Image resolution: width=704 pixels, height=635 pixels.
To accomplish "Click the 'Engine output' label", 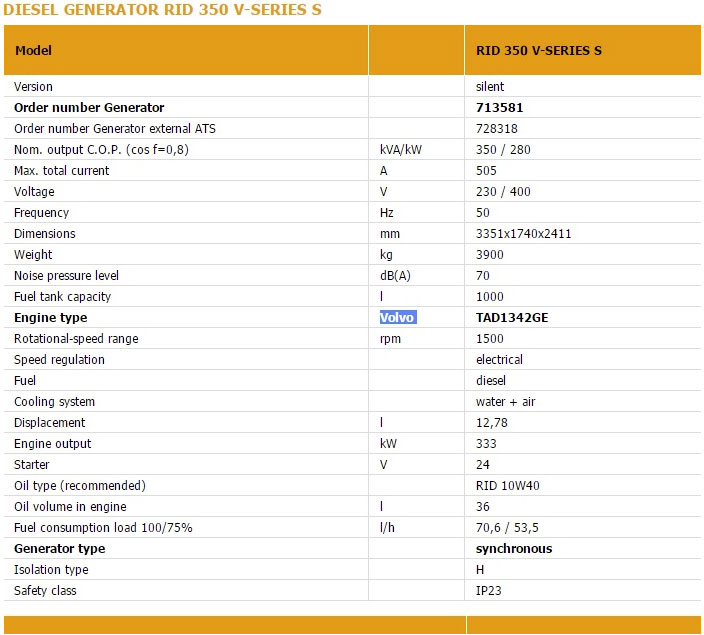I will 53,444.
